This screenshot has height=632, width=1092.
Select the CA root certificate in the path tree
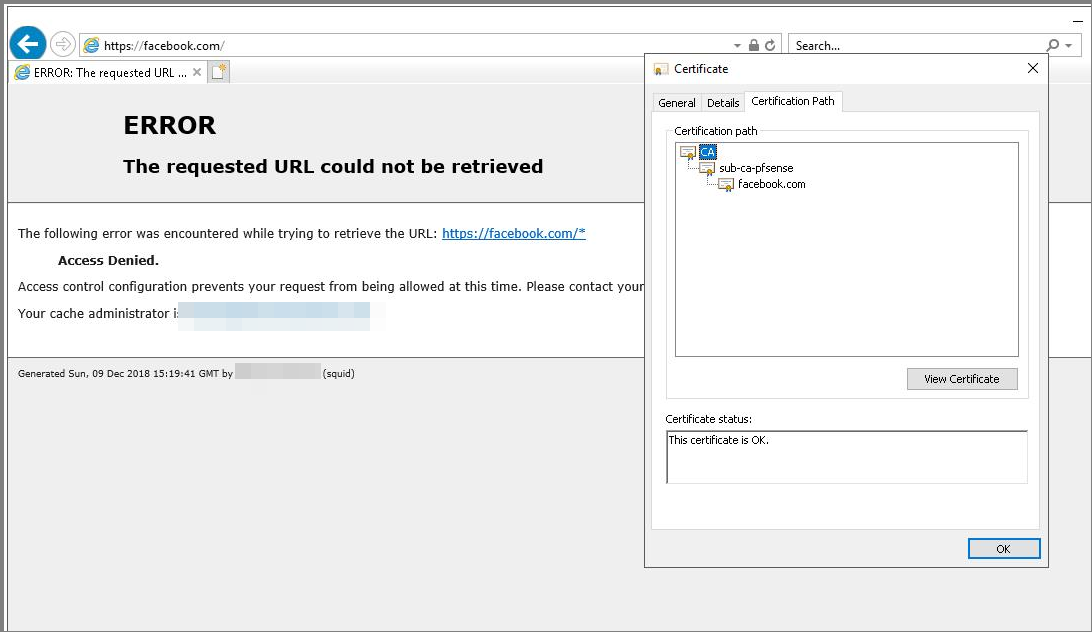click(708, 151)
